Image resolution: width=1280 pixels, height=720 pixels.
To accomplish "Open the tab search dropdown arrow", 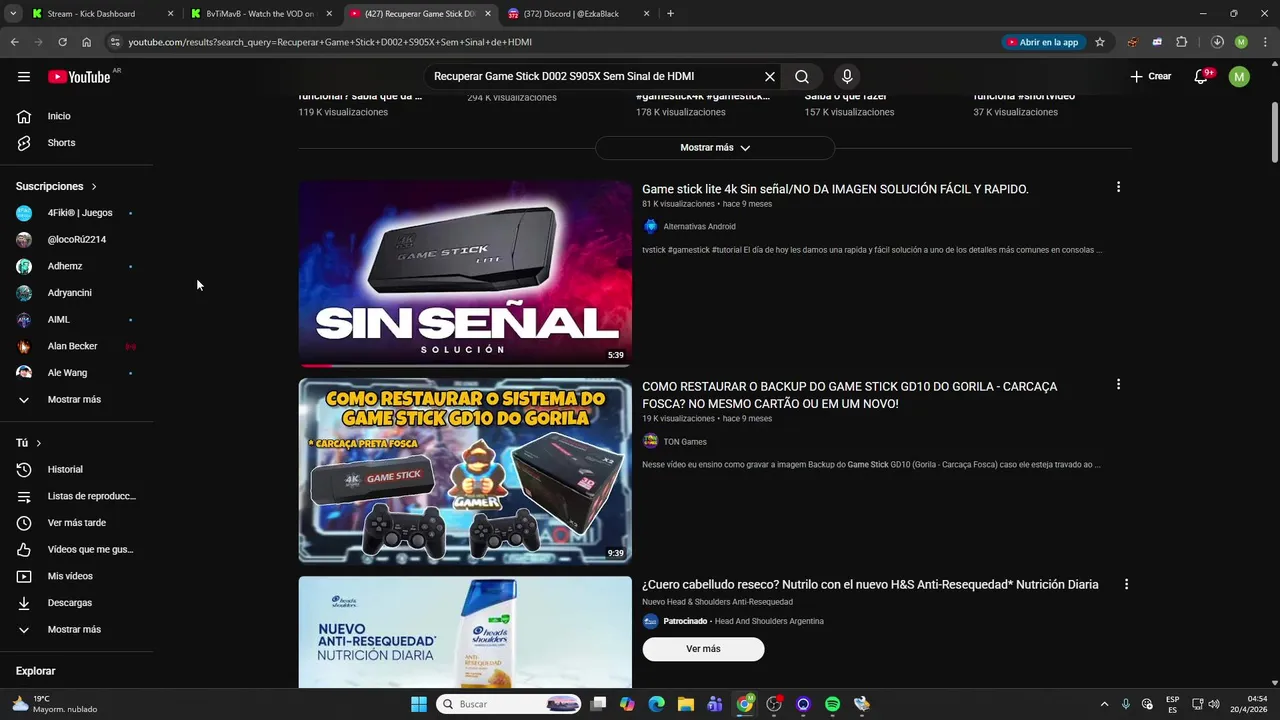I will (x=13, y=14).
